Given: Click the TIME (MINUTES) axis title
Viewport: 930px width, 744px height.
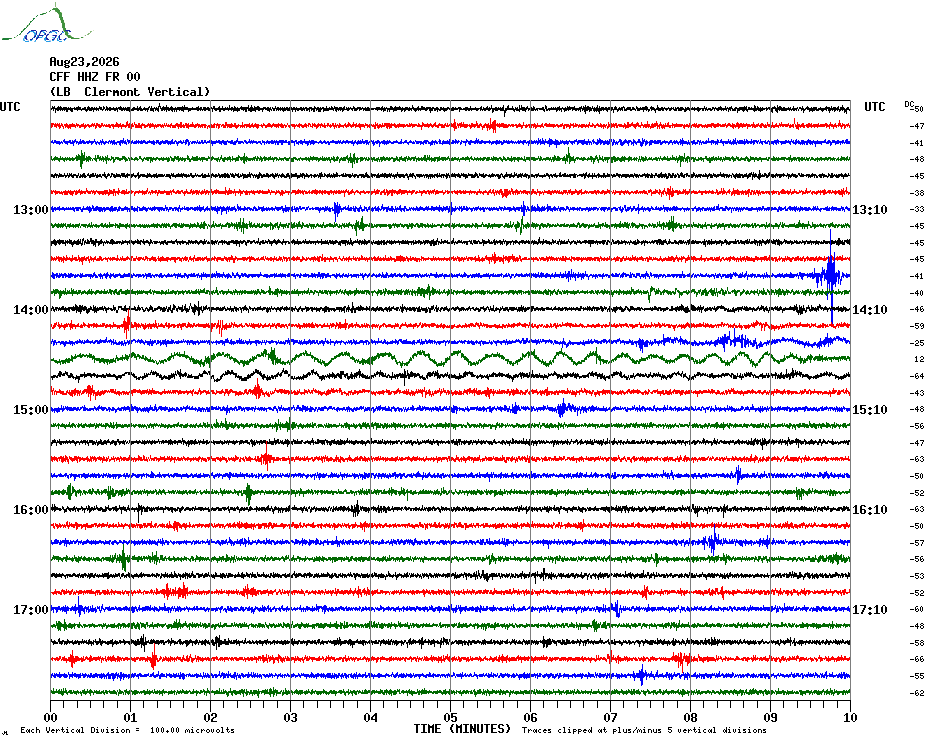Looking at the screenshot, I should [462, 729].
